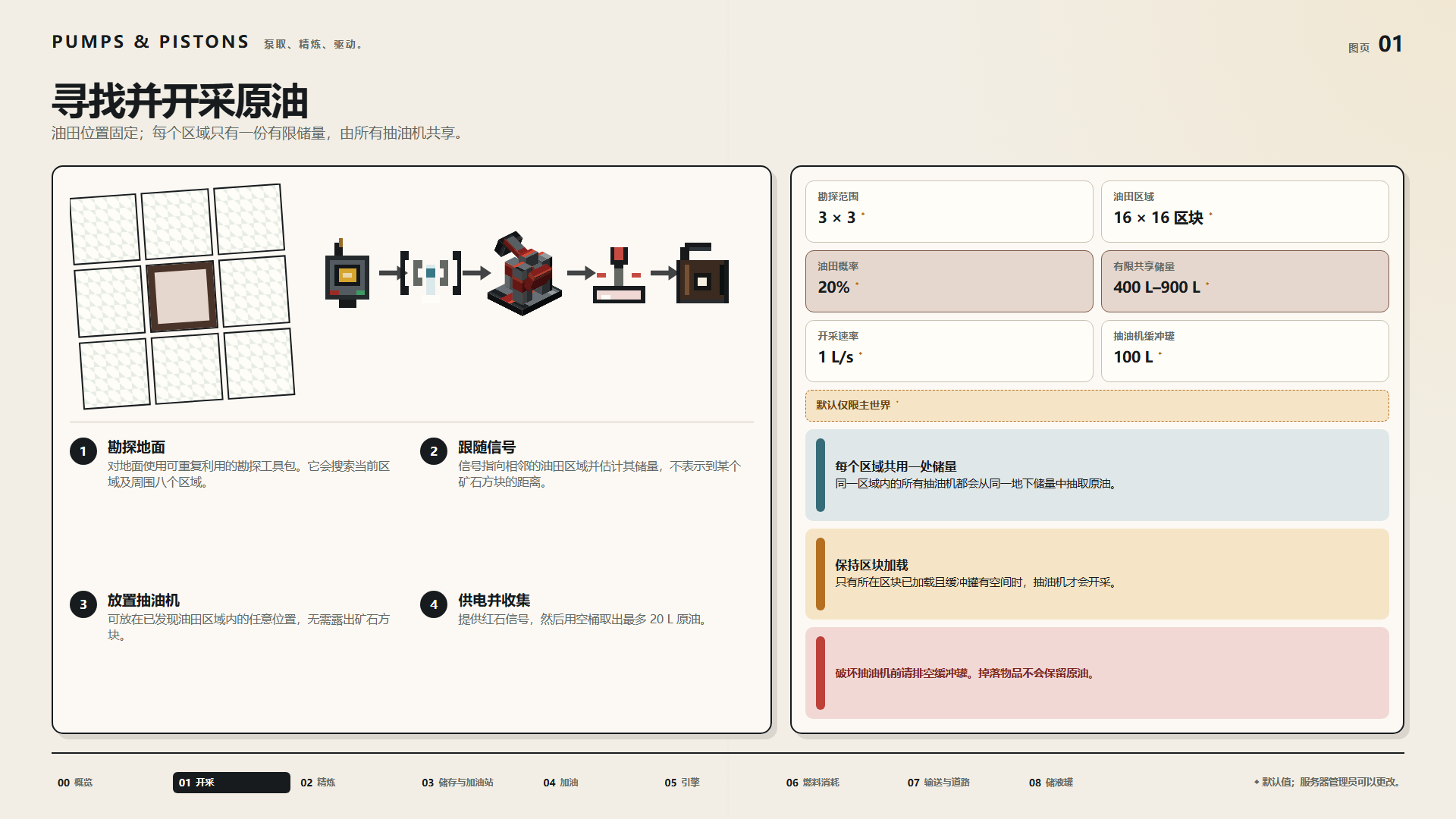Click the 保持区块加载 orange callout
Viewport: 1456px width, 819px height.
[1097, 574]
